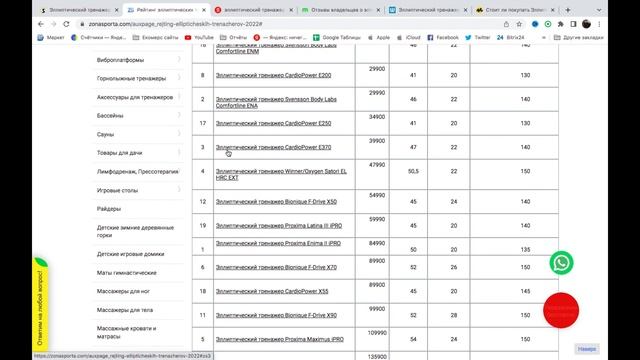The height and width of the screenshot is (360, 640).
Task: Click the Наверх back-to-top button
Action: point(587,349)
